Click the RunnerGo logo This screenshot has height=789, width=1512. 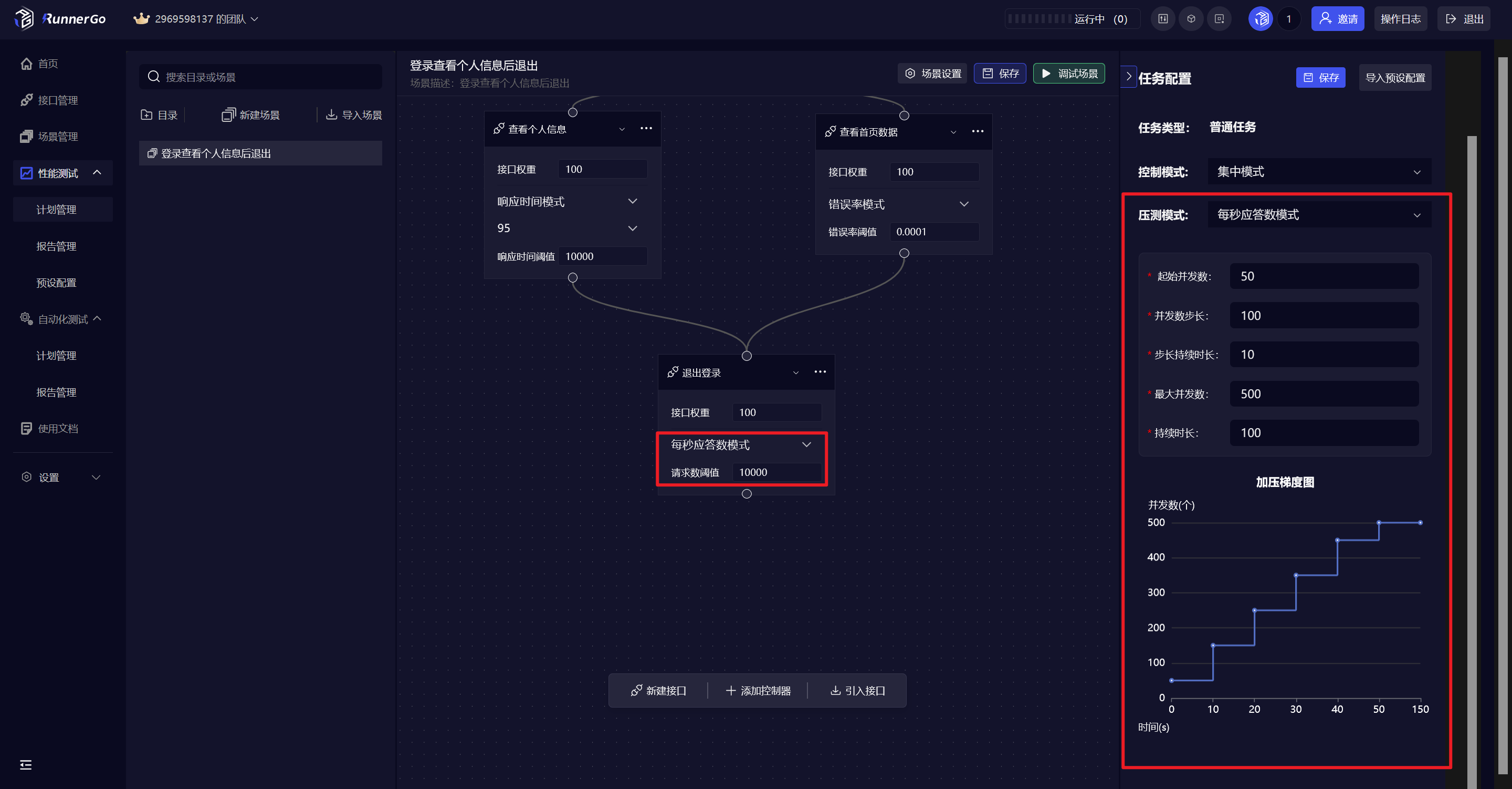coord(60,19)
